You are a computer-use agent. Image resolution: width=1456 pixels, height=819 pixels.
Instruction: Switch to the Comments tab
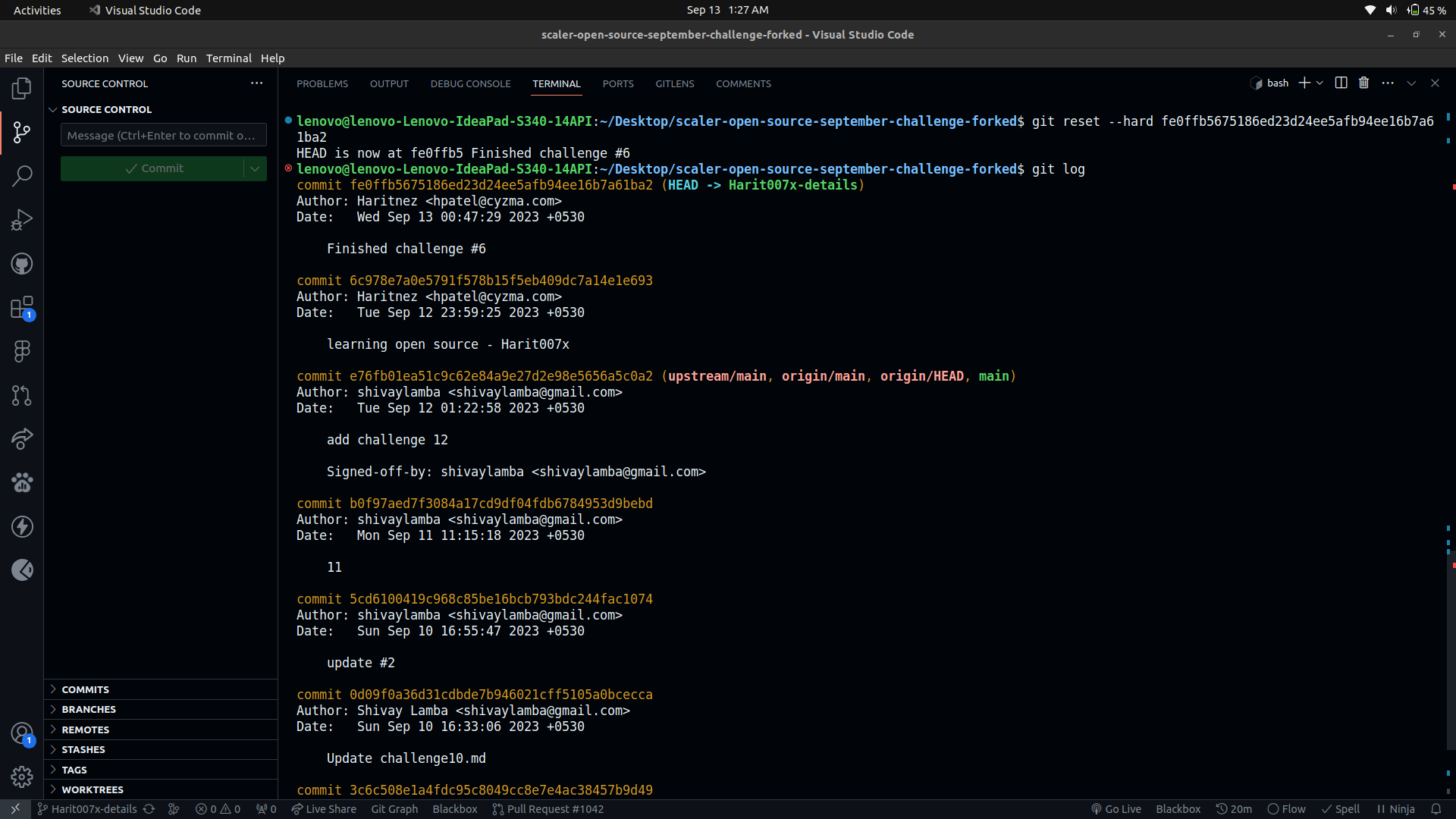coord(743,83)
